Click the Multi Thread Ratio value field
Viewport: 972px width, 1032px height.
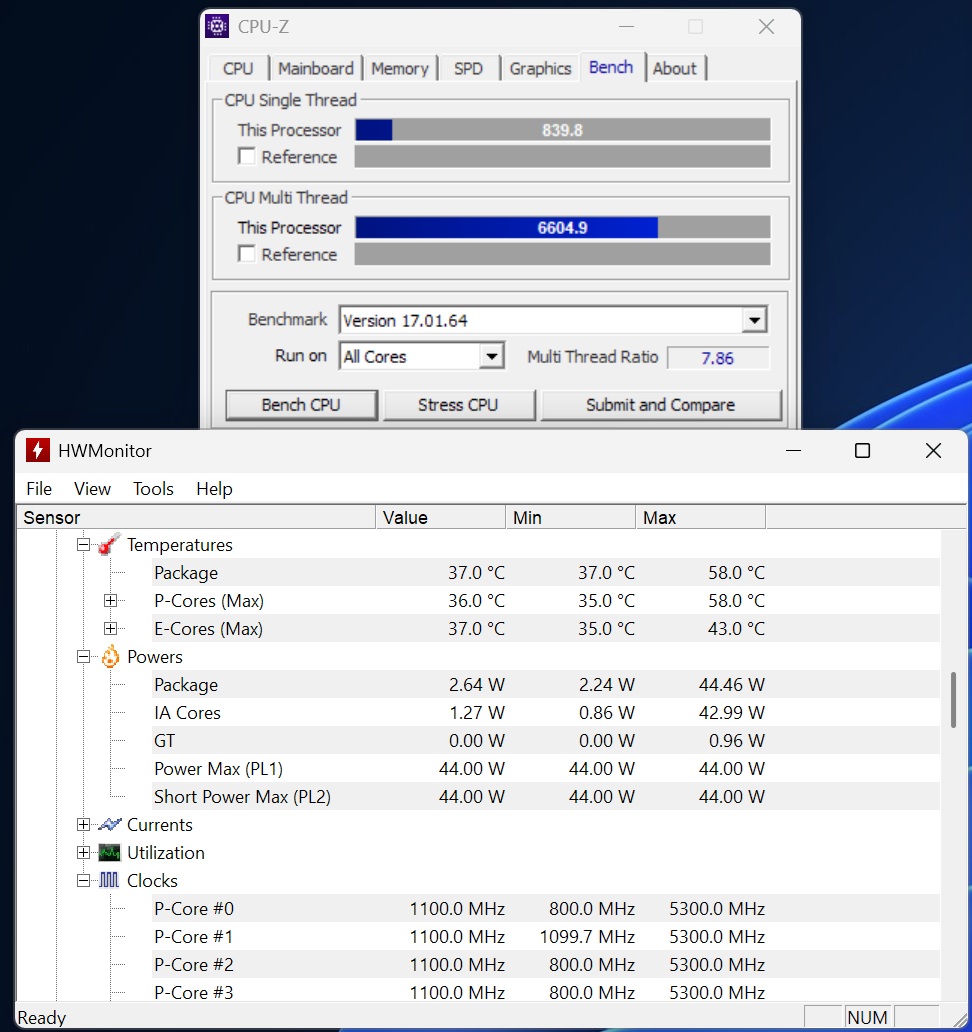[717, 358]
